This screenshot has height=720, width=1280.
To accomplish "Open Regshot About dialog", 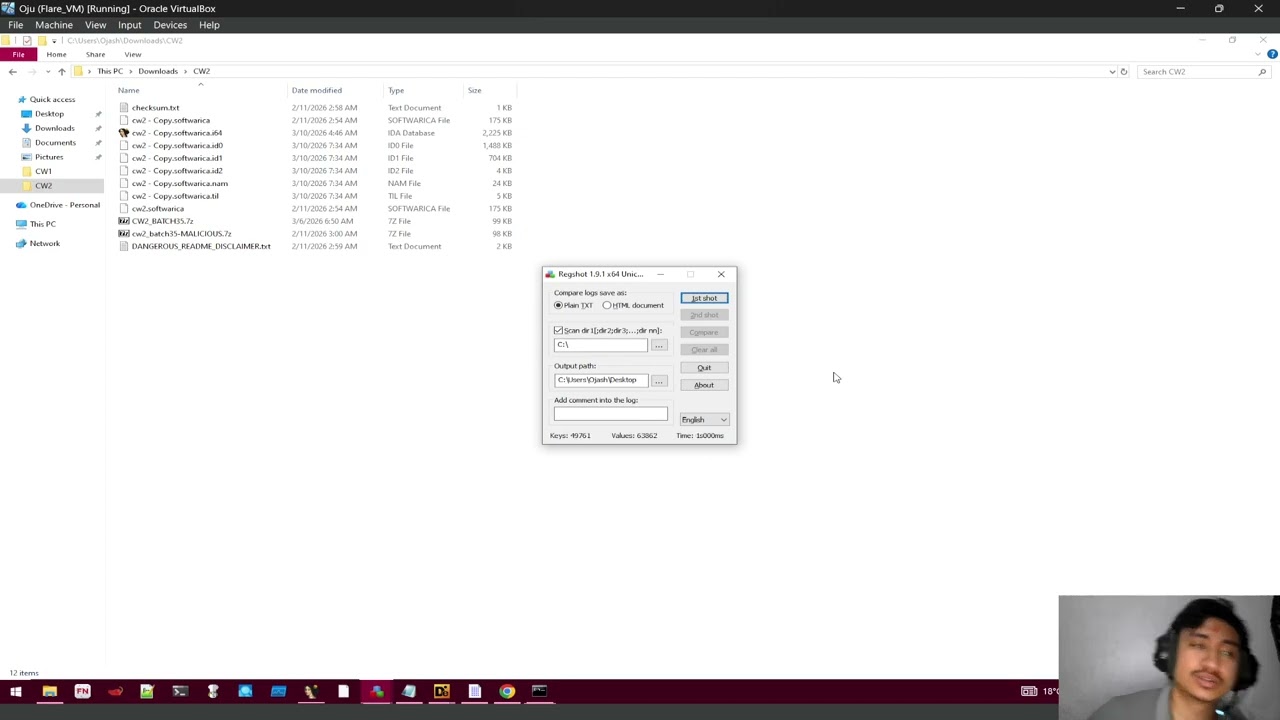I will click(x=704, y=385).
